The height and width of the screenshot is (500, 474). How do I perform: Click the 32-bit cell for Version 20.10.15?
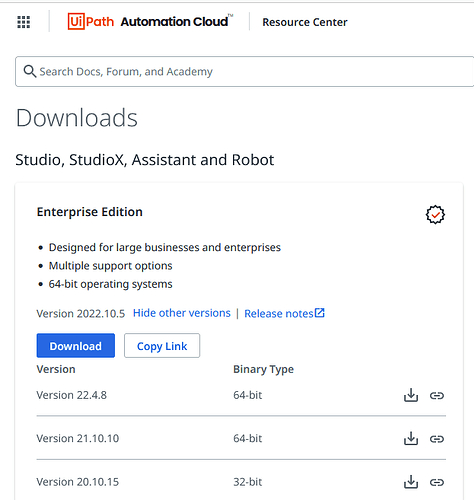[x=248, y=482]
